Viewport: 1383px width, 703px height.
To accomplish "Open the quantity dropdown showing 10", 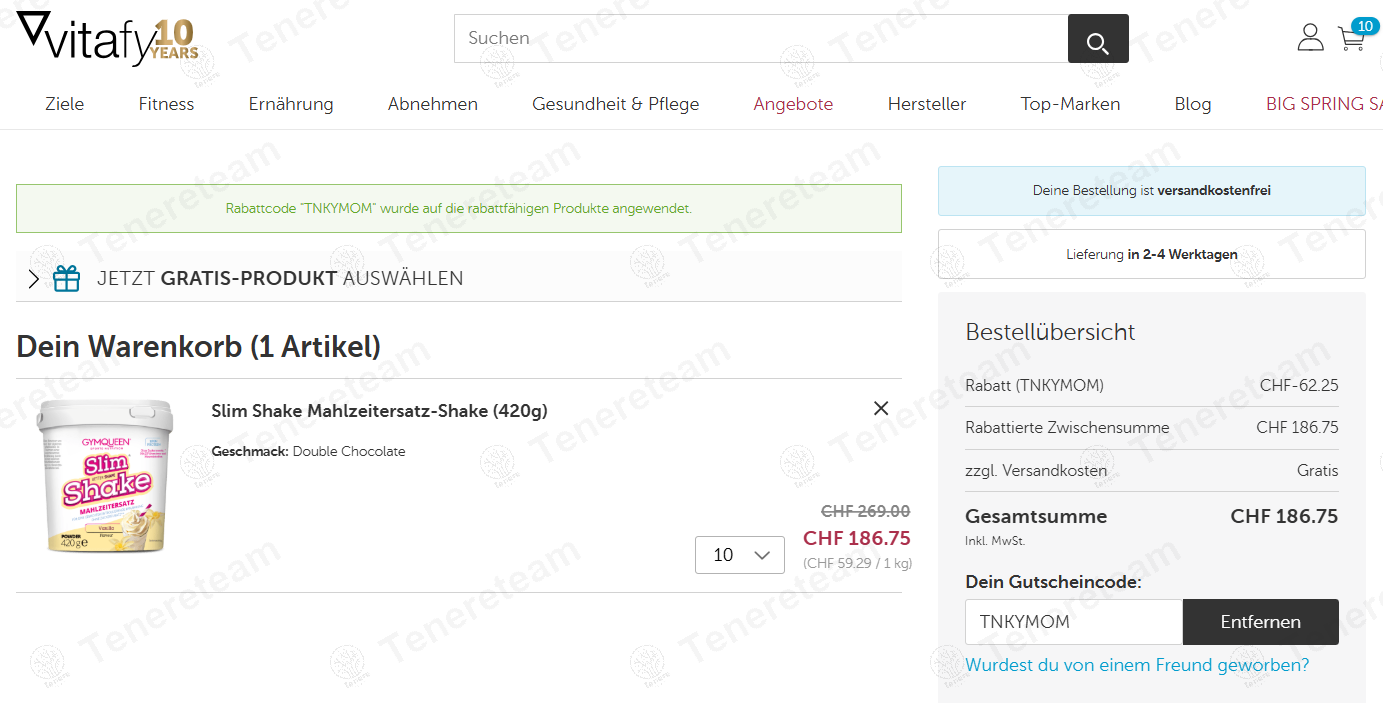I will pos(740,555).
